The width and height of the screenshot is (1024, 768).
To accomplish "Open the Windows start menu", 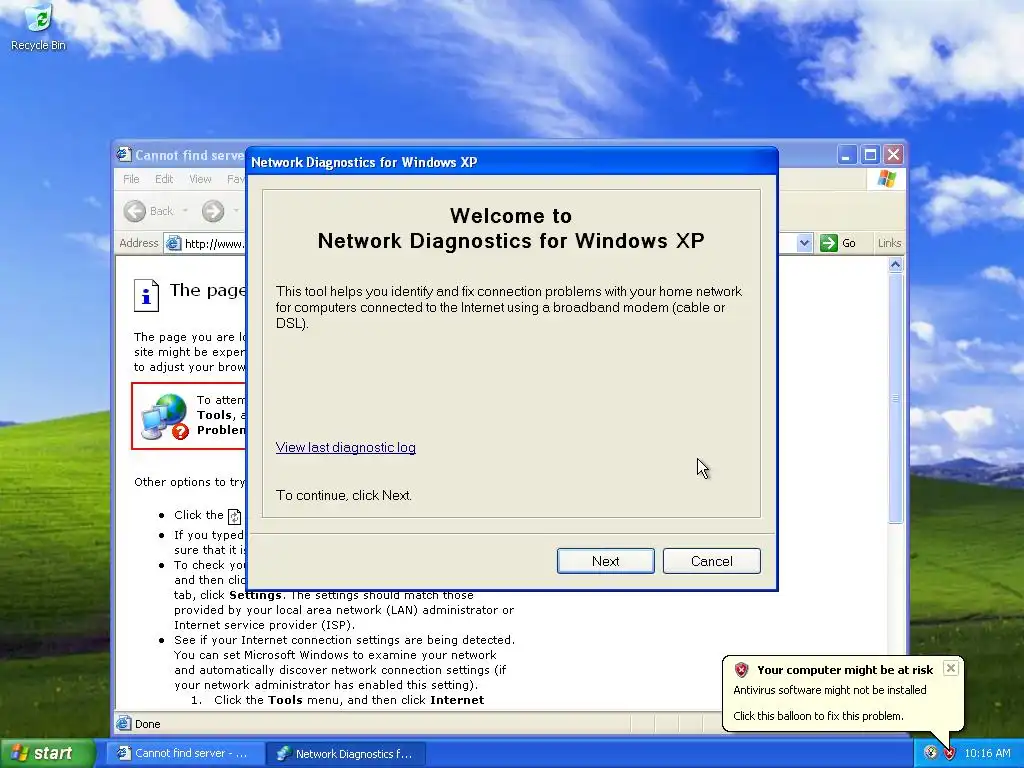I will [48, 753].
